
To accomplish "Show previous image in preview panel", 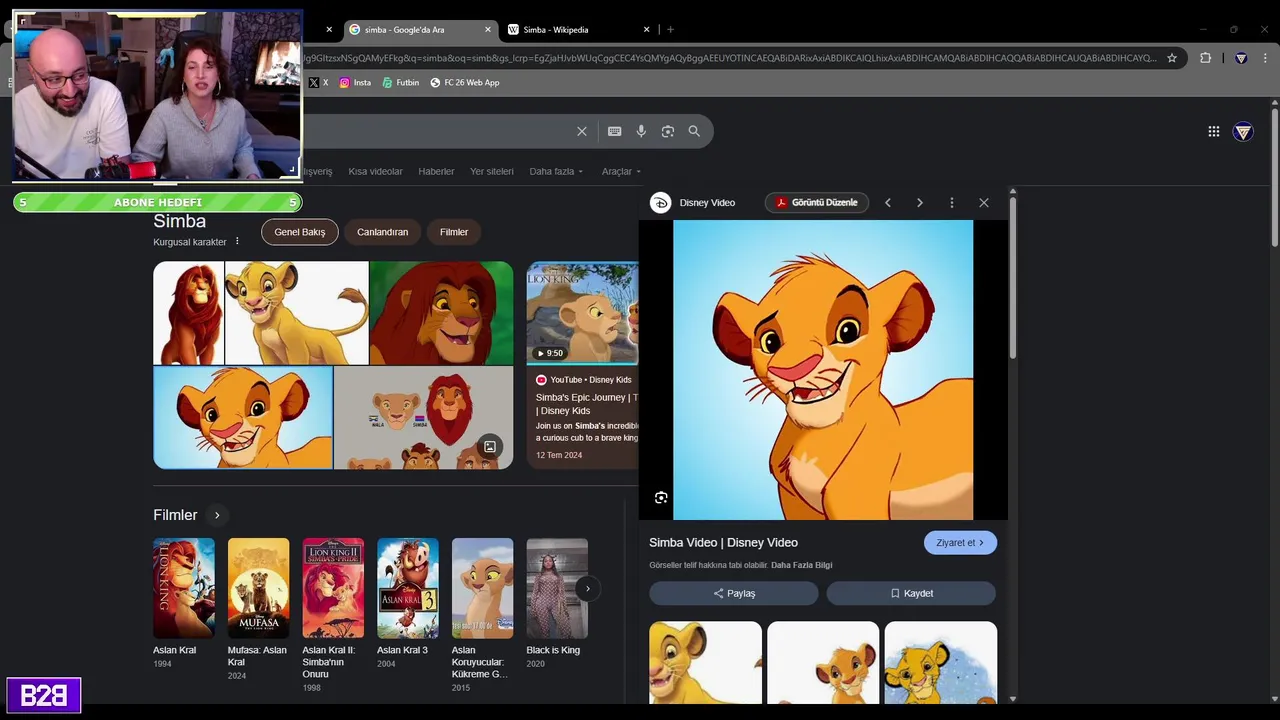I will coord(887,203).
